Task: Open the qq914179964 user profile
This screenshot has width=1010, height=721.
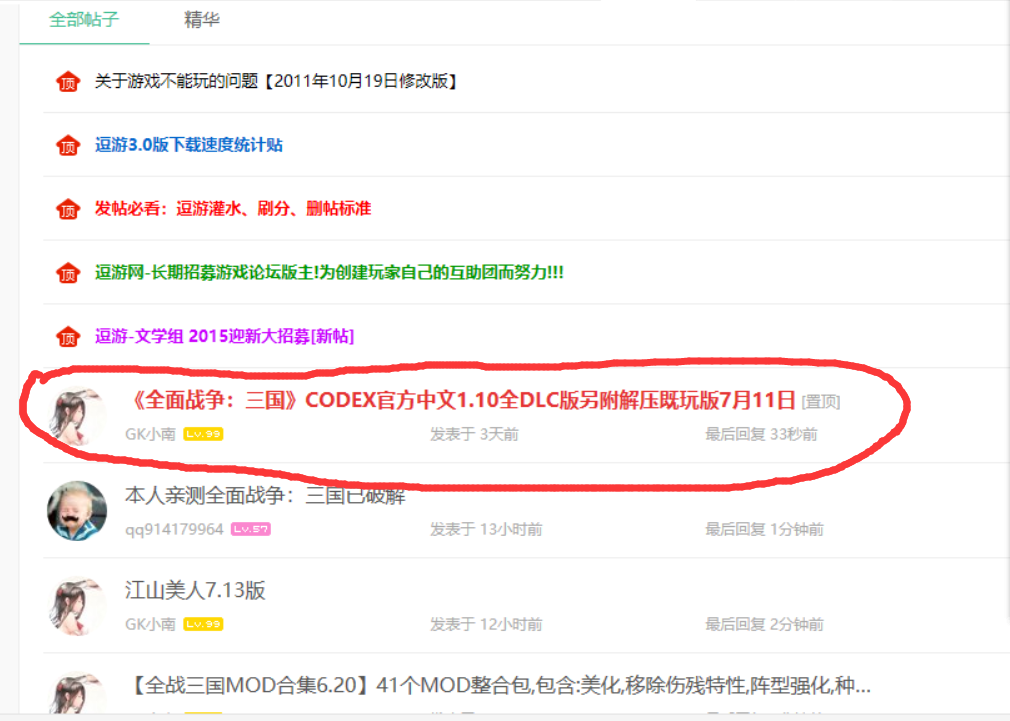Action: [x=174, y=529]
